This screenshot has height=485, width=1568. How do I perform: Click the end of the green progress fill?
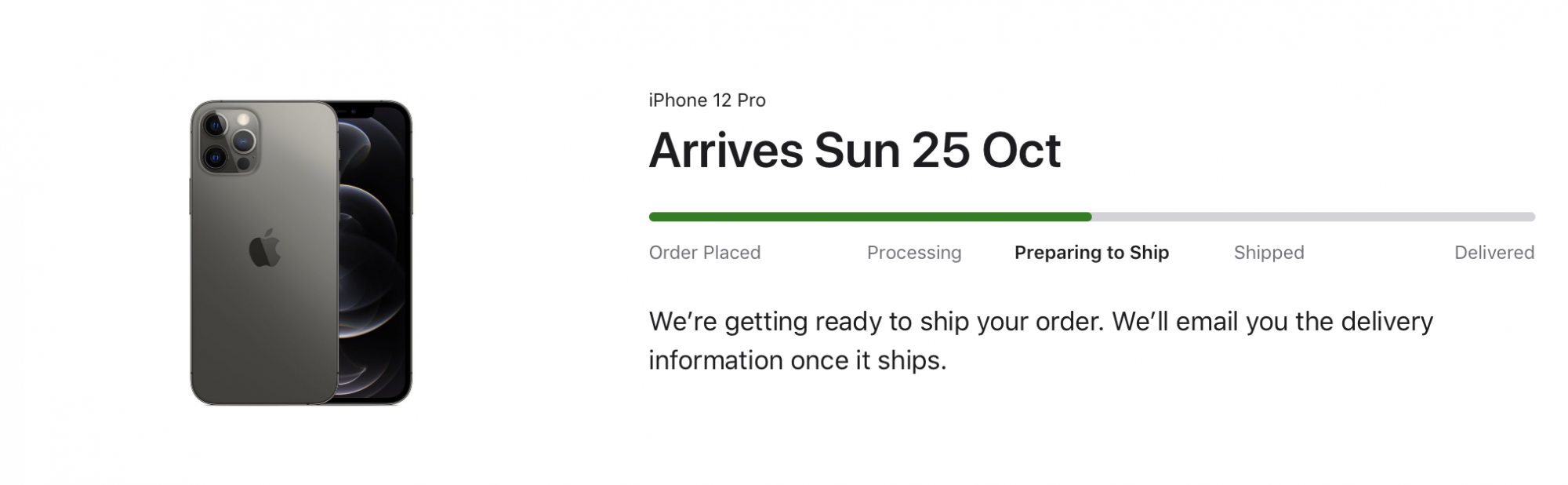pyautogui.click(x=1088, y=217)
